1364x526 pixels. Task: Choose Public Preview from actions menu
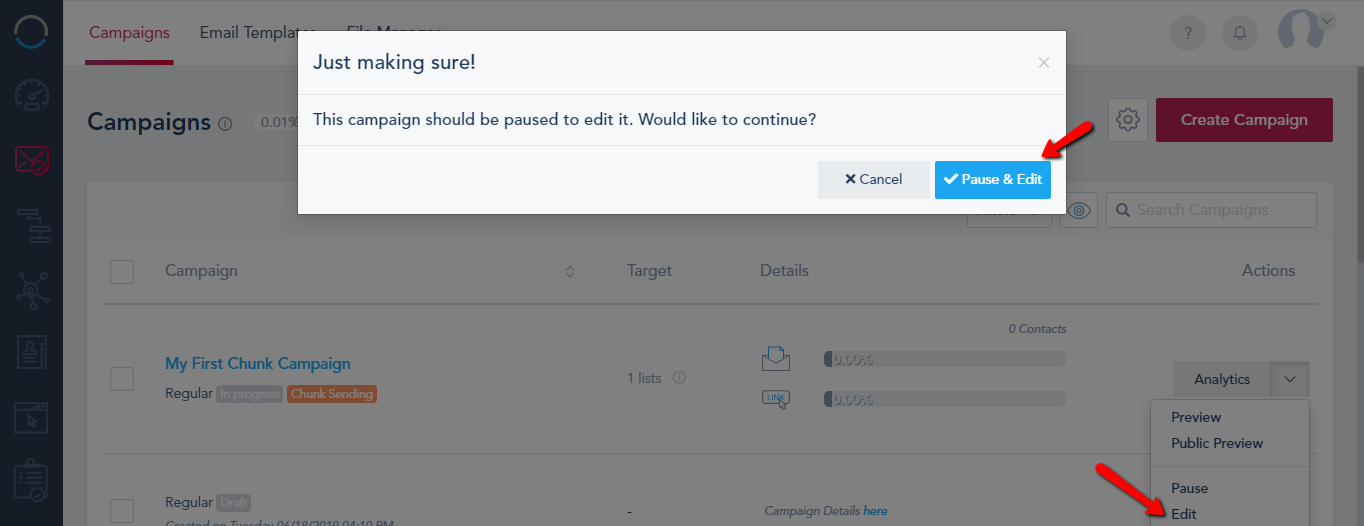tap(1217, 443)
